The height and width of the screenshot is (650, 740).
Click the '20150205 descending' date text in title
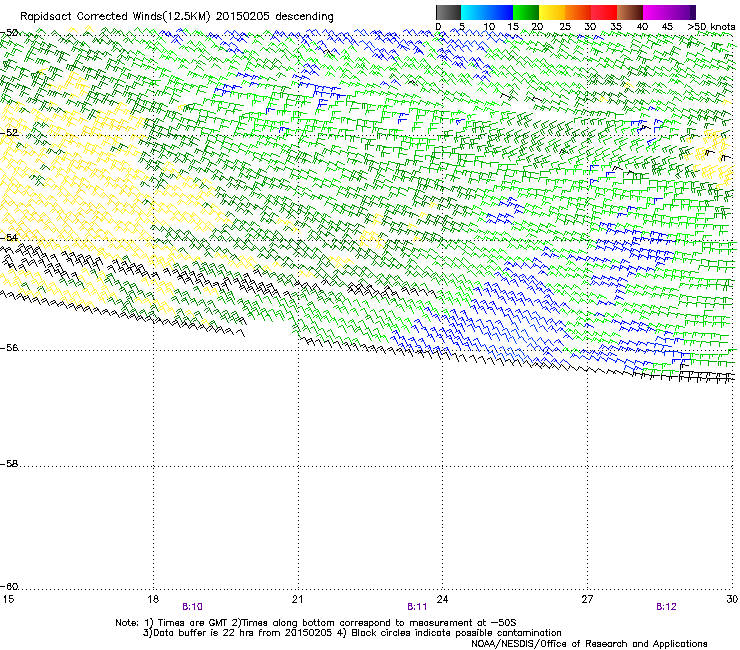click(x=275, y=16)
